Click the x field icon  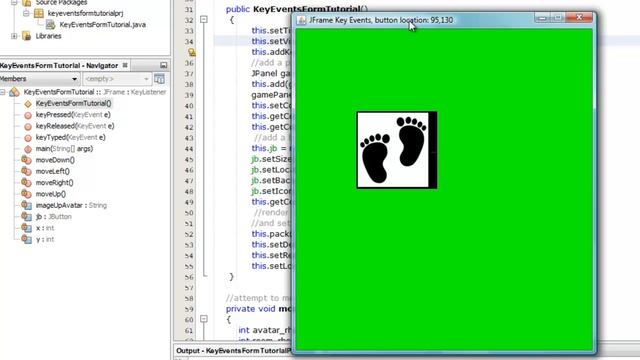pos(27,228)
